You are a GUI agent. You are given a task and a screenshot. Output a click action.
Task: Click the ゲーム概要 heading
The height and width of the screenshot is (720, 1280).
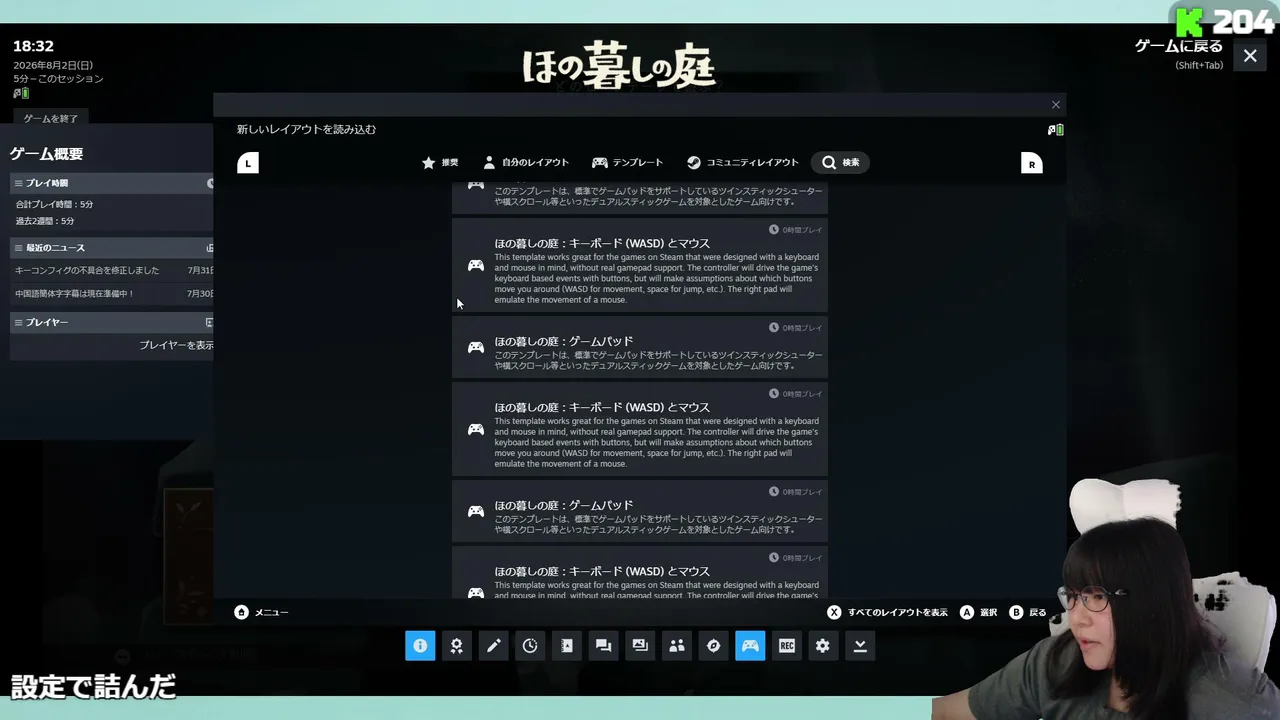coord(46,154)
